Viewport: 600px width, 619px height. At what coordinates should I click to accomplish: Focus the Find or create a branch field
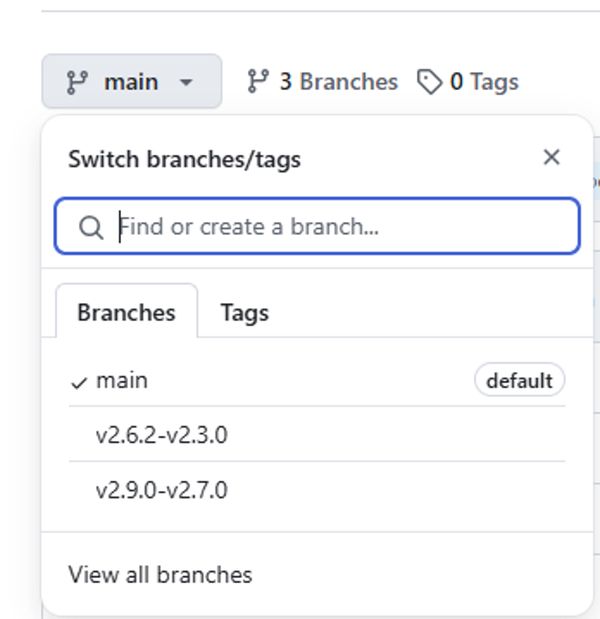click(317, 226)
